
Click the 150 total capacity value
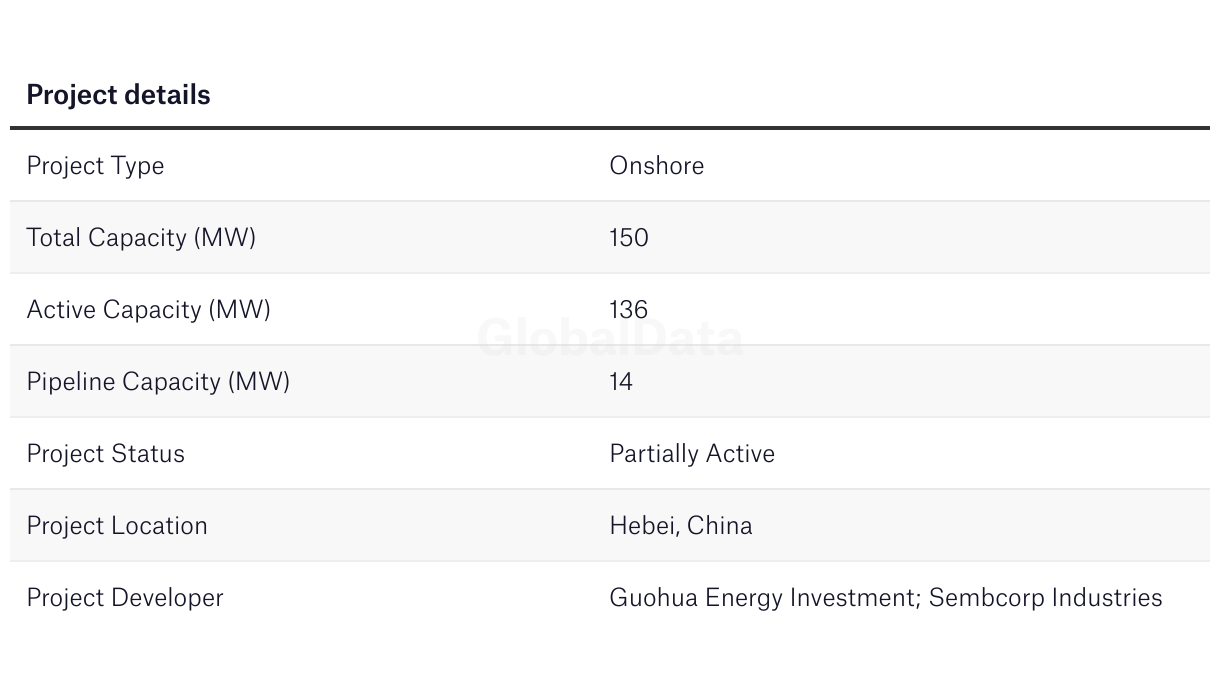click(629, 237)
